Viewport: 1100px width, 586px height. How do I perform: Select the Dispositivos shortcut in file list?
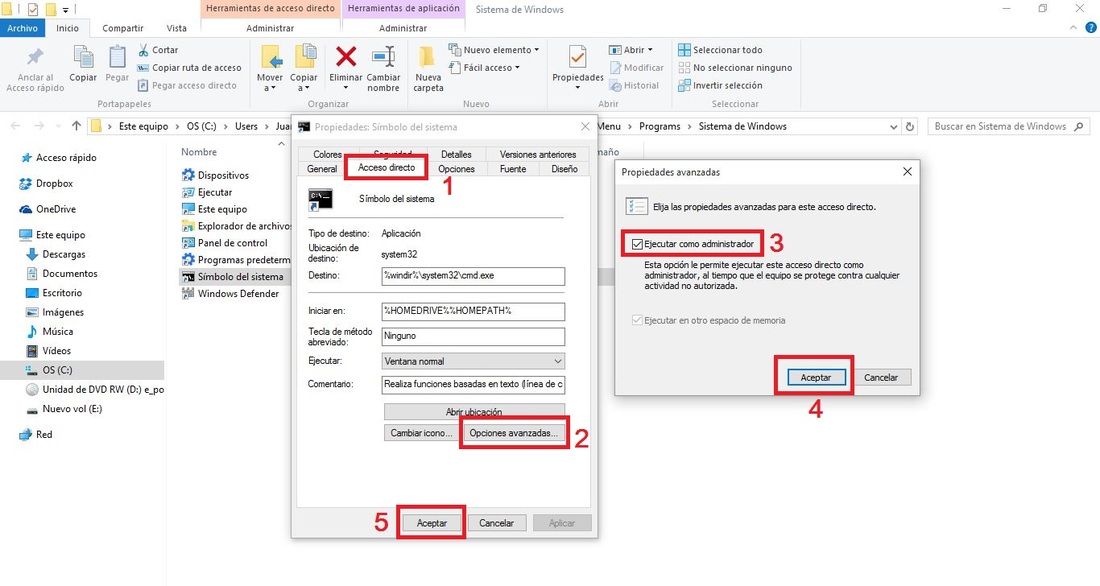(215, 175)
